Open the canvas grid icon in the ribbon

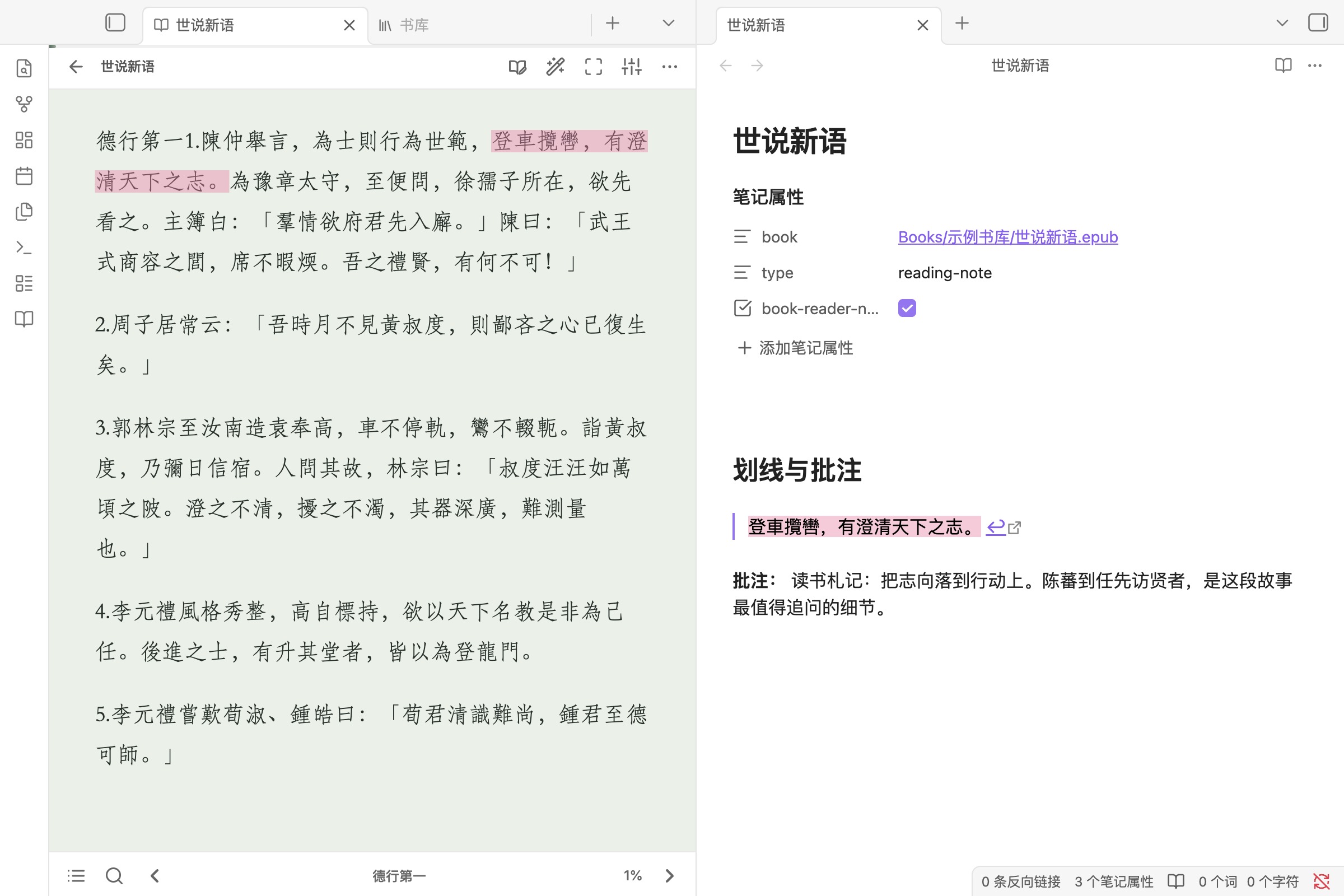[24, 140]
